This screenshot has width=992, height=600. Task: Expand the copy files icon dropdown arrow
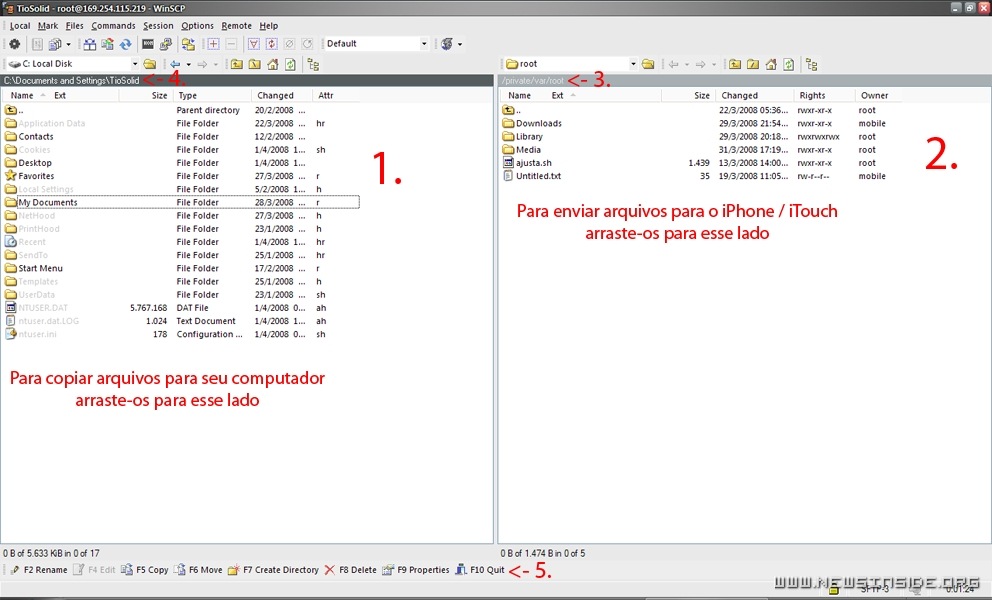(x=68, y=44)
